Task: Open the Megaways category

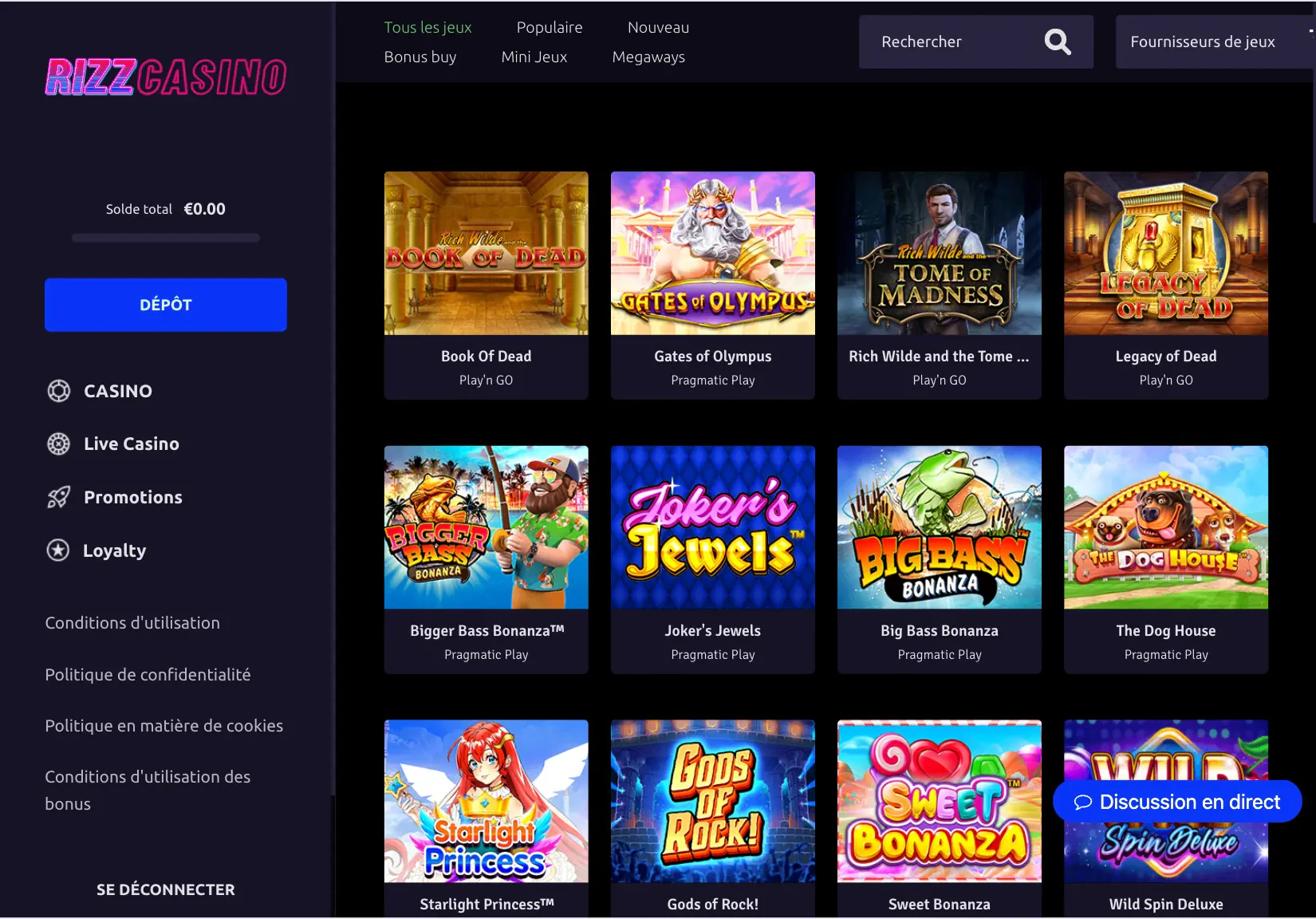Action: pos(648,57)
